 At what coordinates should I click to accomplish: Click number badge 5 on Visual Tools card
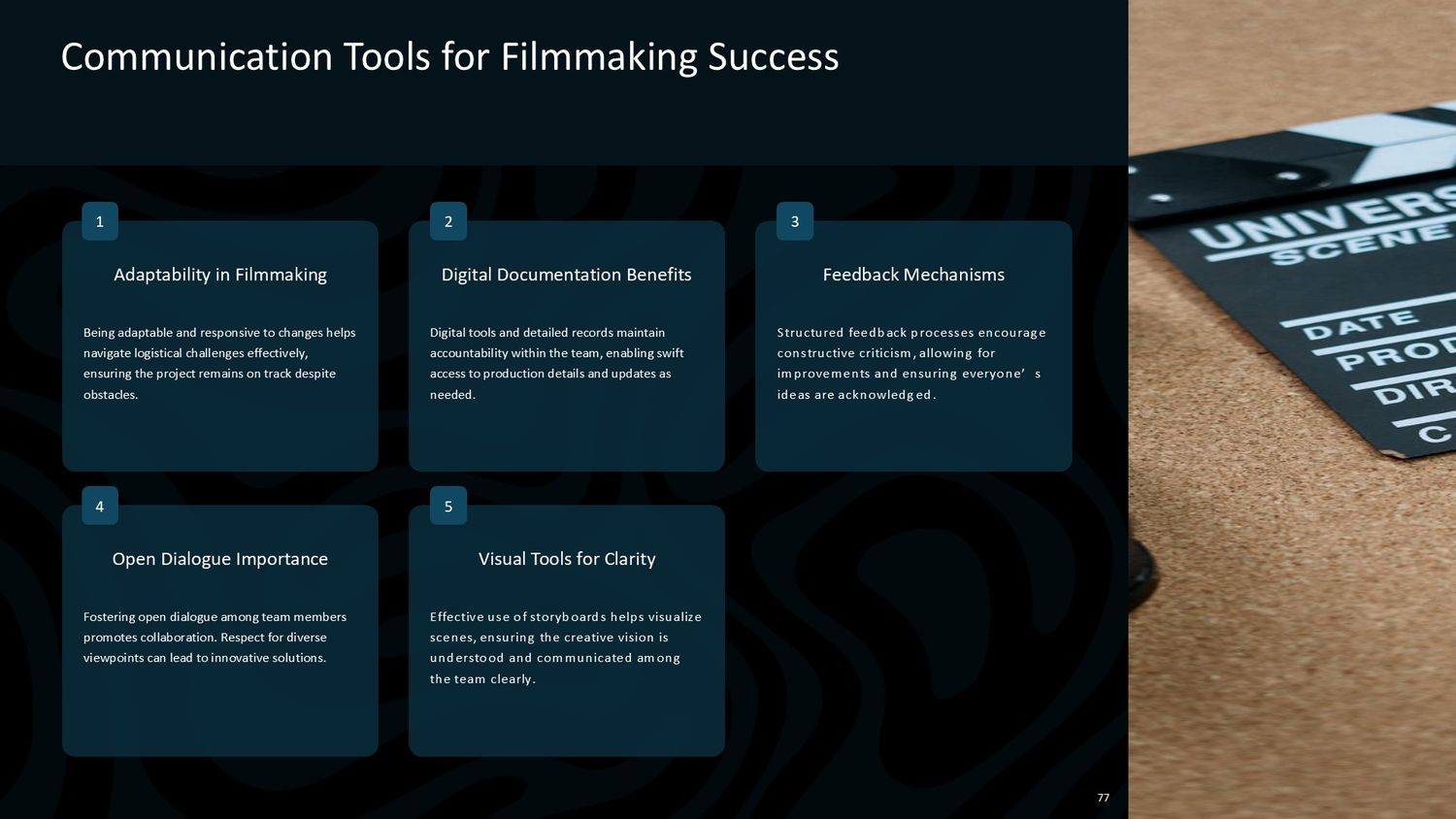(448, 506)
